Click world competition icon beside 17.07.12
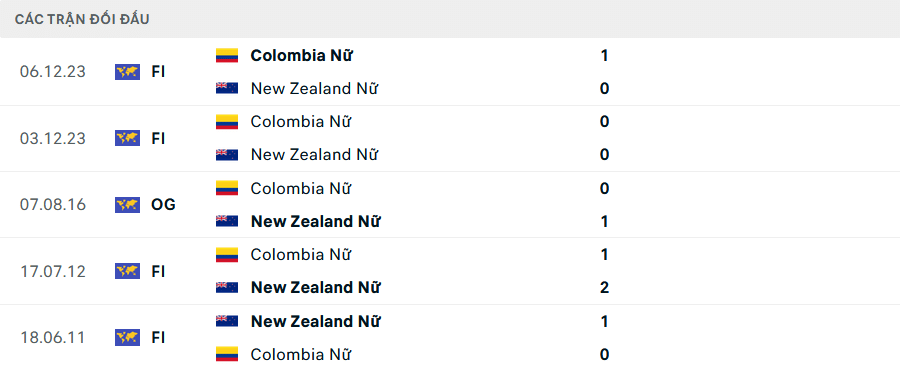The height and width of the screenshot is (367, 906). tap(128, 271)
